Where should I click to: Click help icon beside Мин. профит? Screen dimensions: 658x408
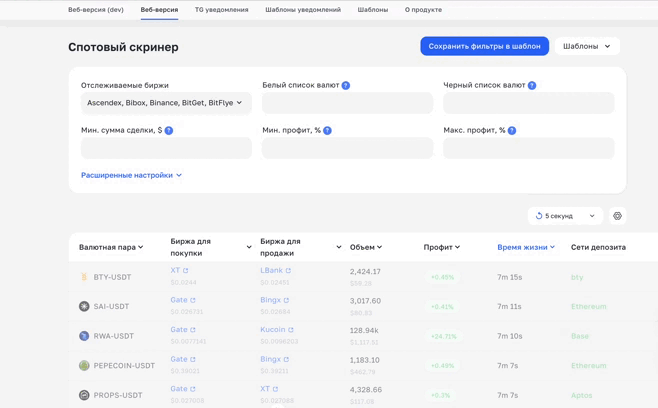point(327,131)
